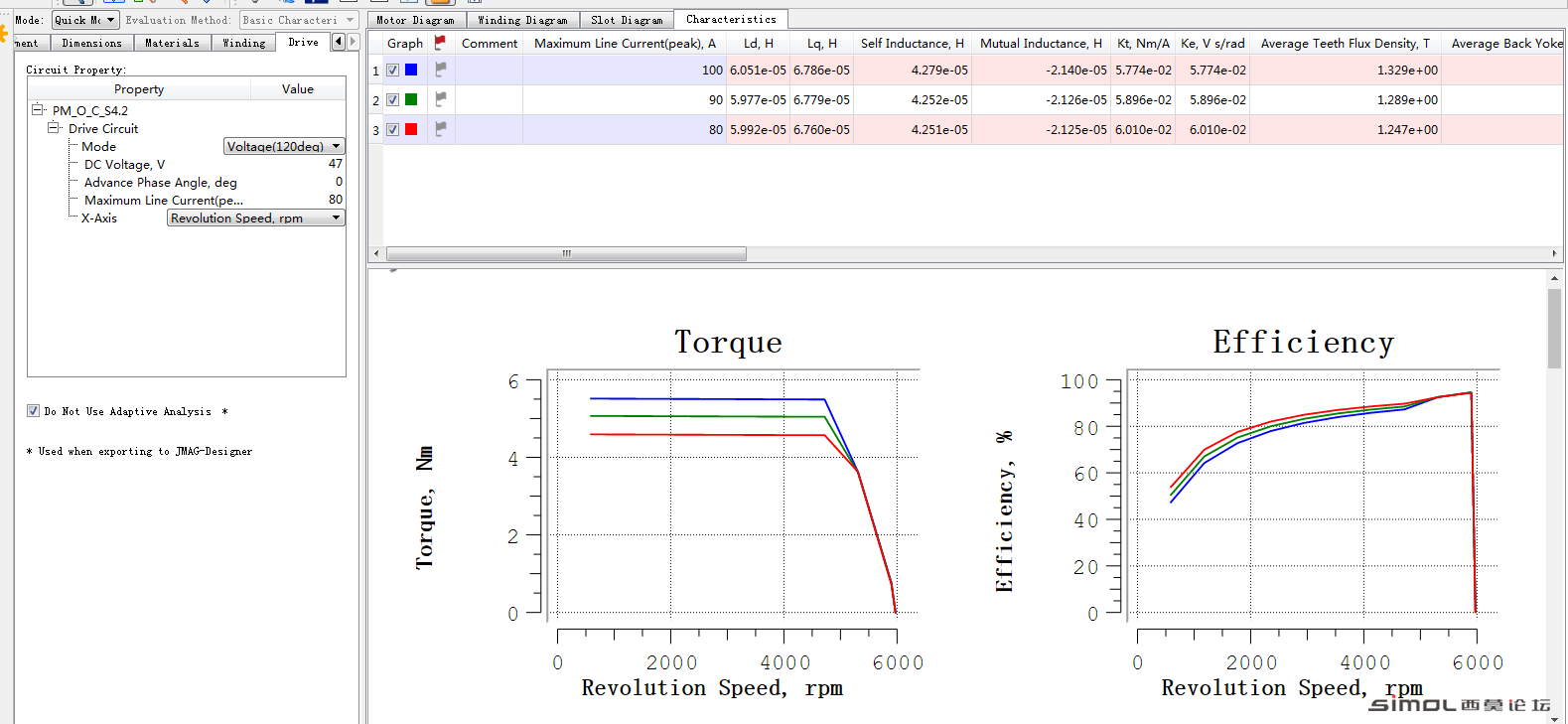Viewport: 1568px width, 724px height.
Task: Open the Mode Quick Mode dropdown
Action: point(85,20)
